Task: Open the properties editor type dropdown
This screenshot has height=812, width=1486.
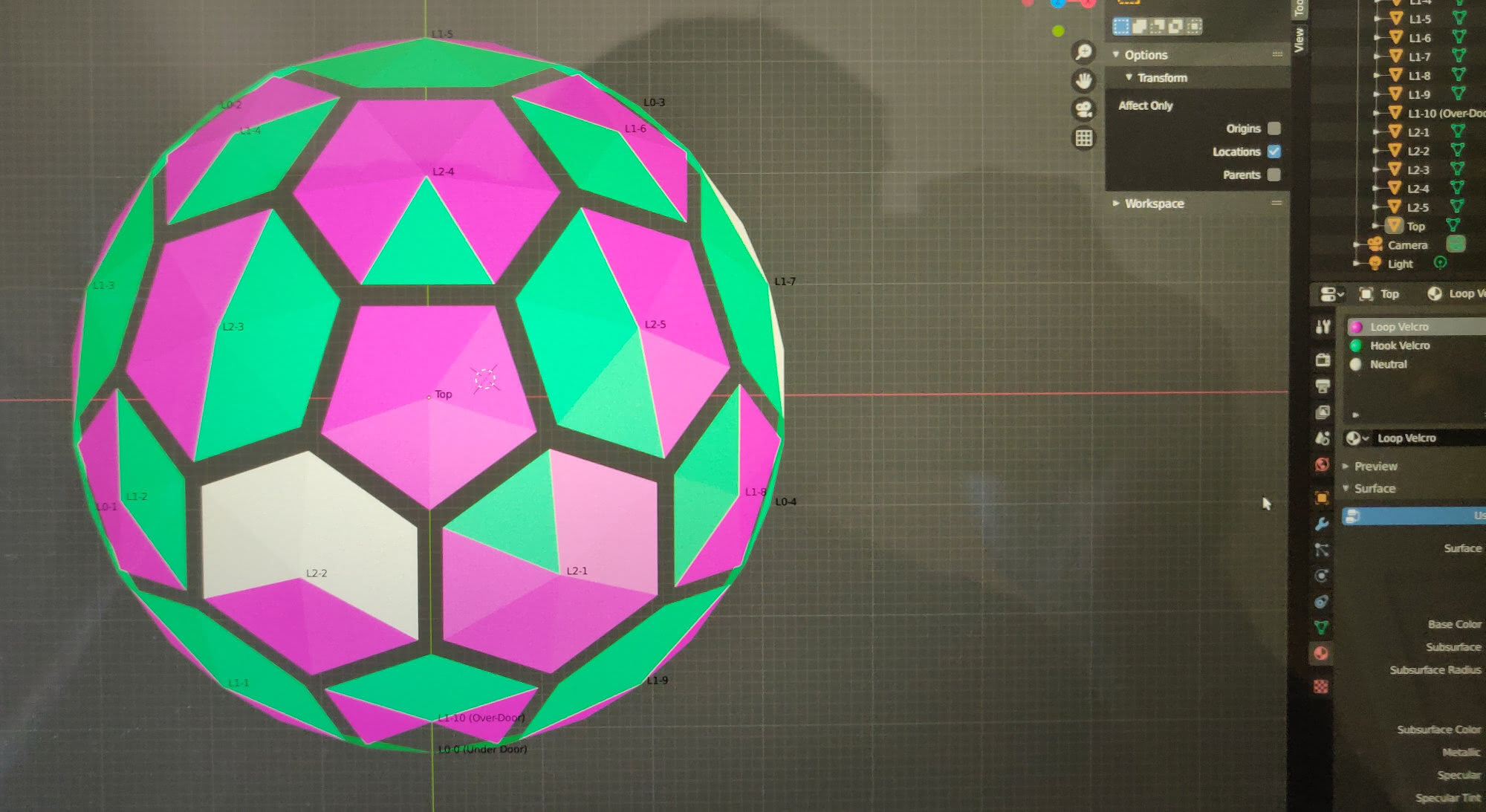Action: (x=1331, y=294)
